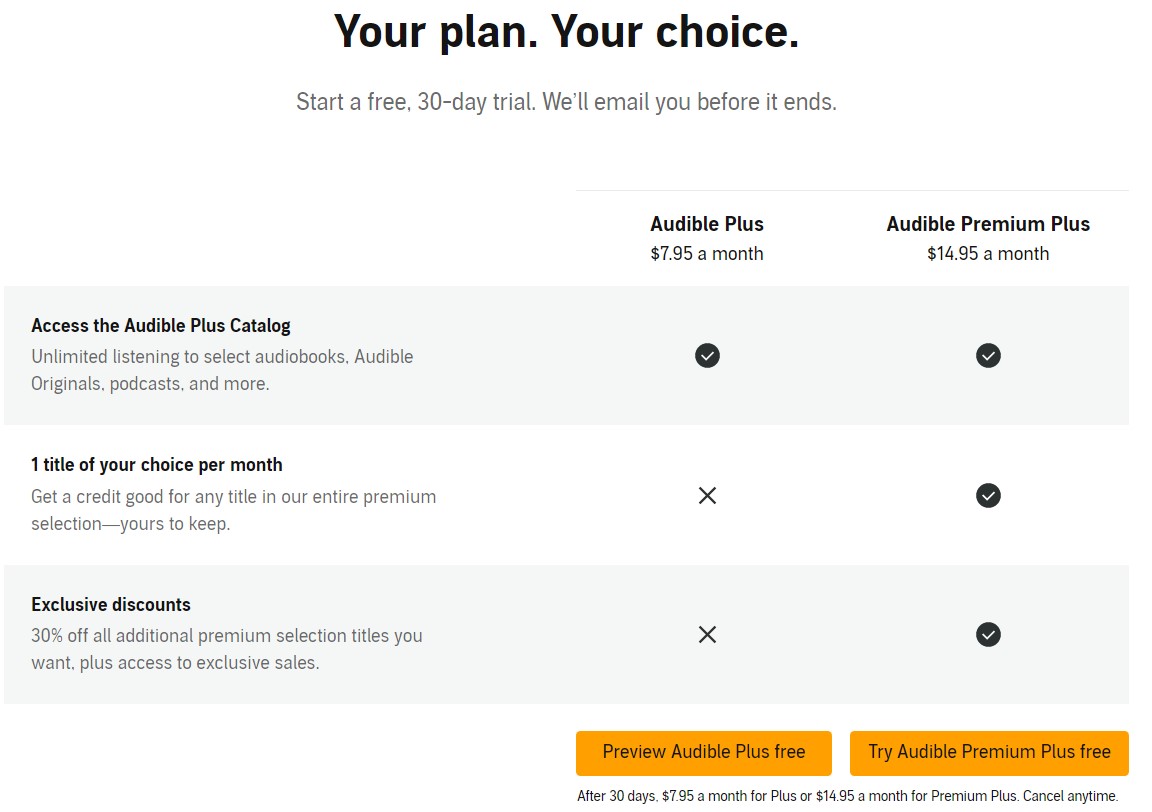Screen dimensions: 1152x812
Task: Select the Audible Premium Plus column heading
Action: (988, 224)
